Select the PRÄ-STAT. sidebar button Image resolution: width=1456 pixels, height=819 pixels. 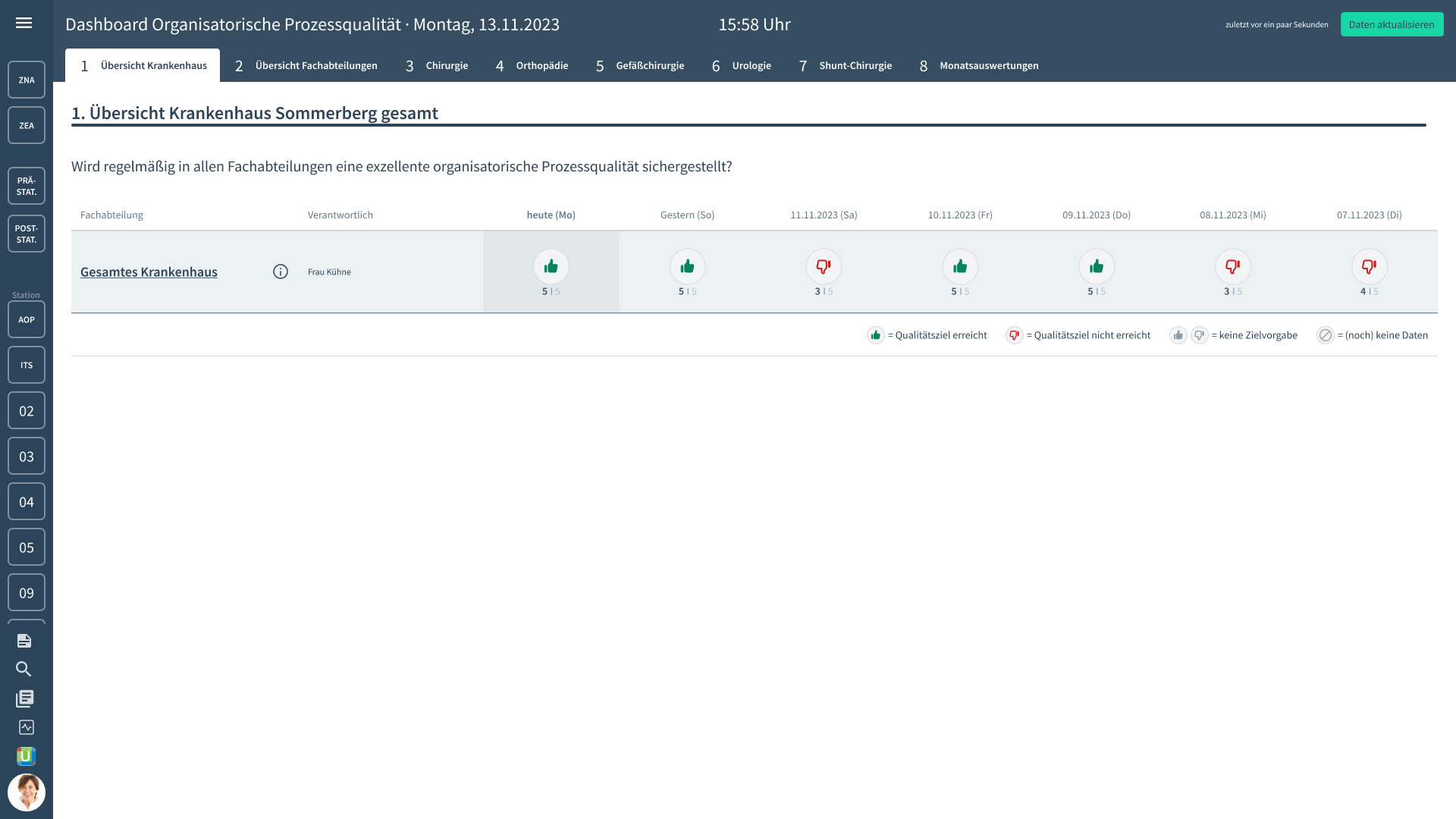tap(27, 186)
